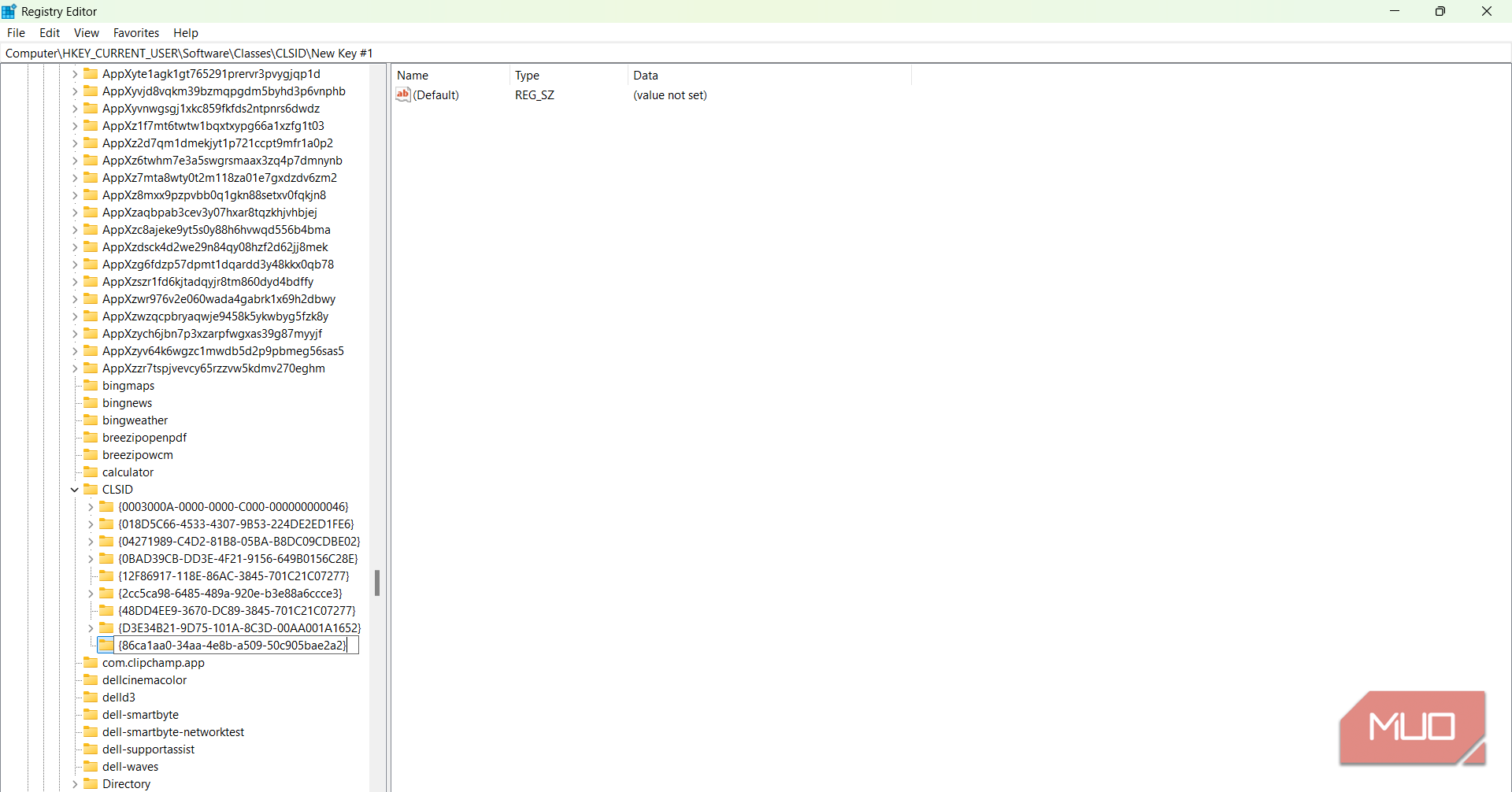Open the View menu
The width and height of the screenshot is (1512, 792).
point(87,33)
